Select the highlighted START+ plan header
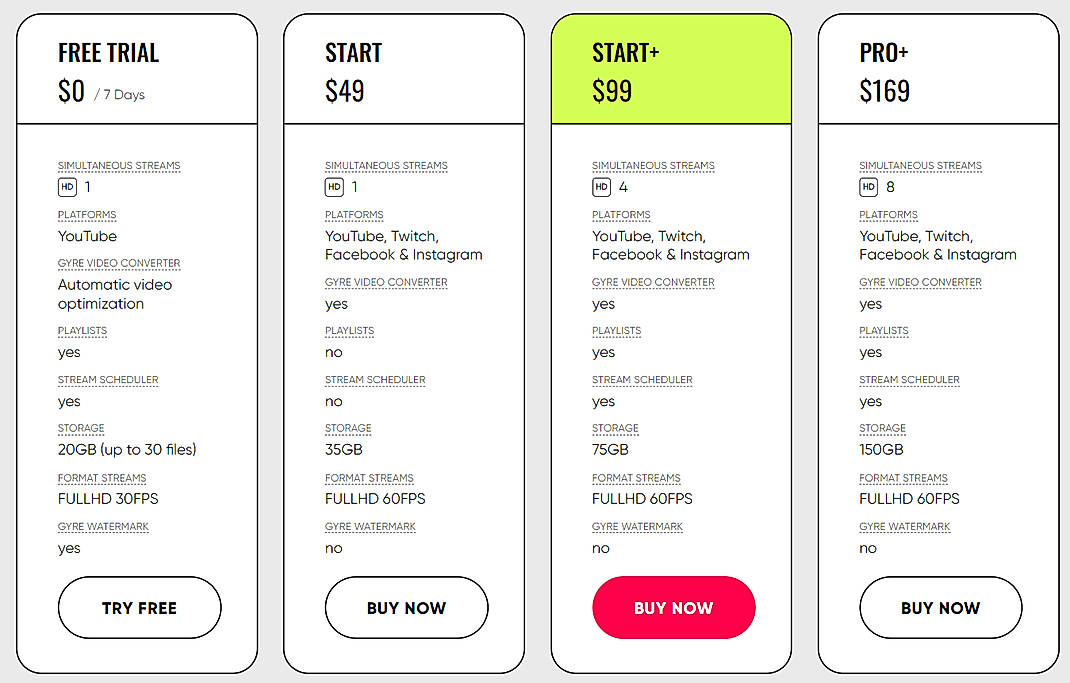1070x683 pixels. (624, 54)
